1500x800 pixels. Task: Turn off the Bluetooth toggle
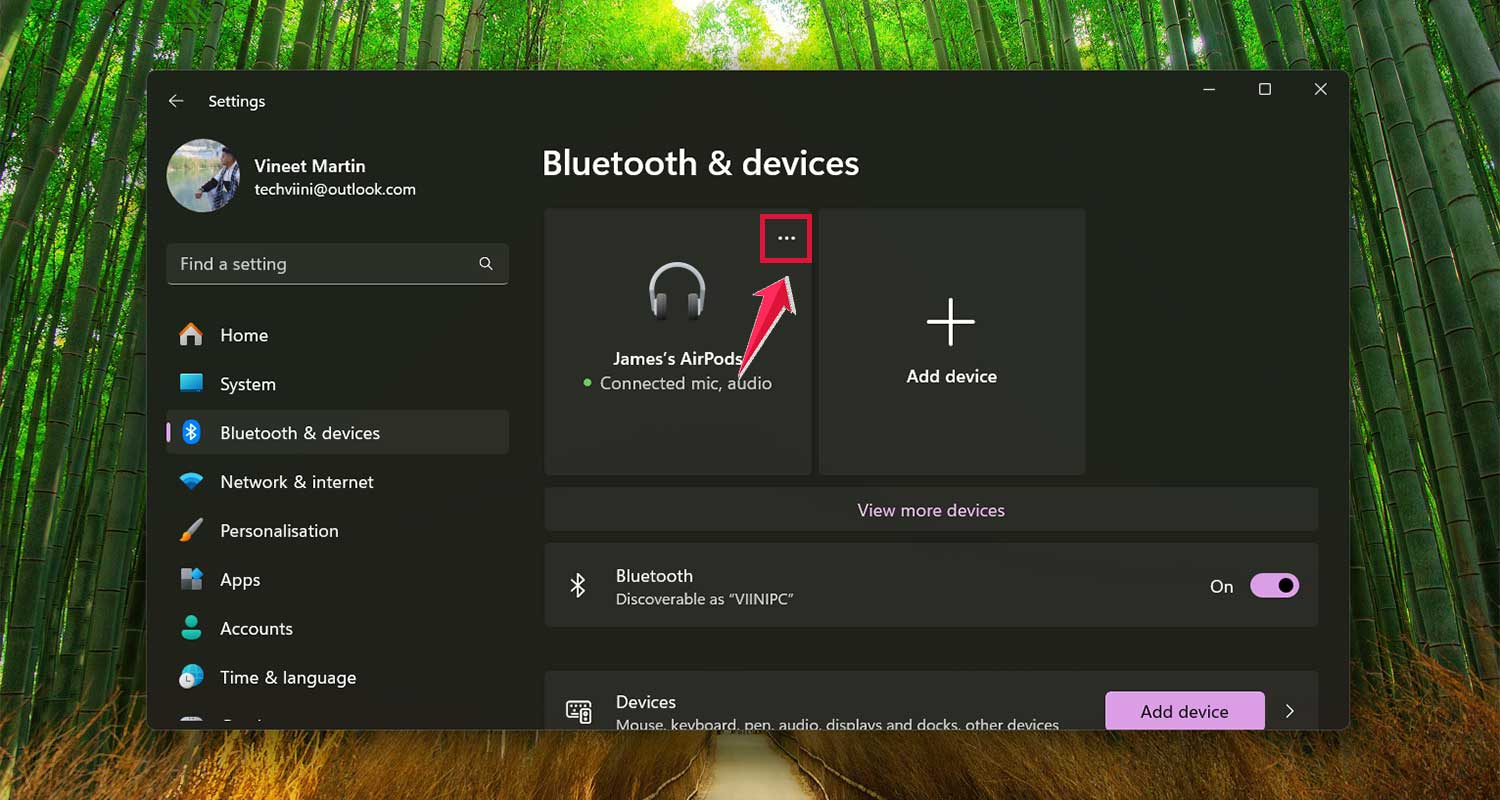click(x=1274, y=586)
